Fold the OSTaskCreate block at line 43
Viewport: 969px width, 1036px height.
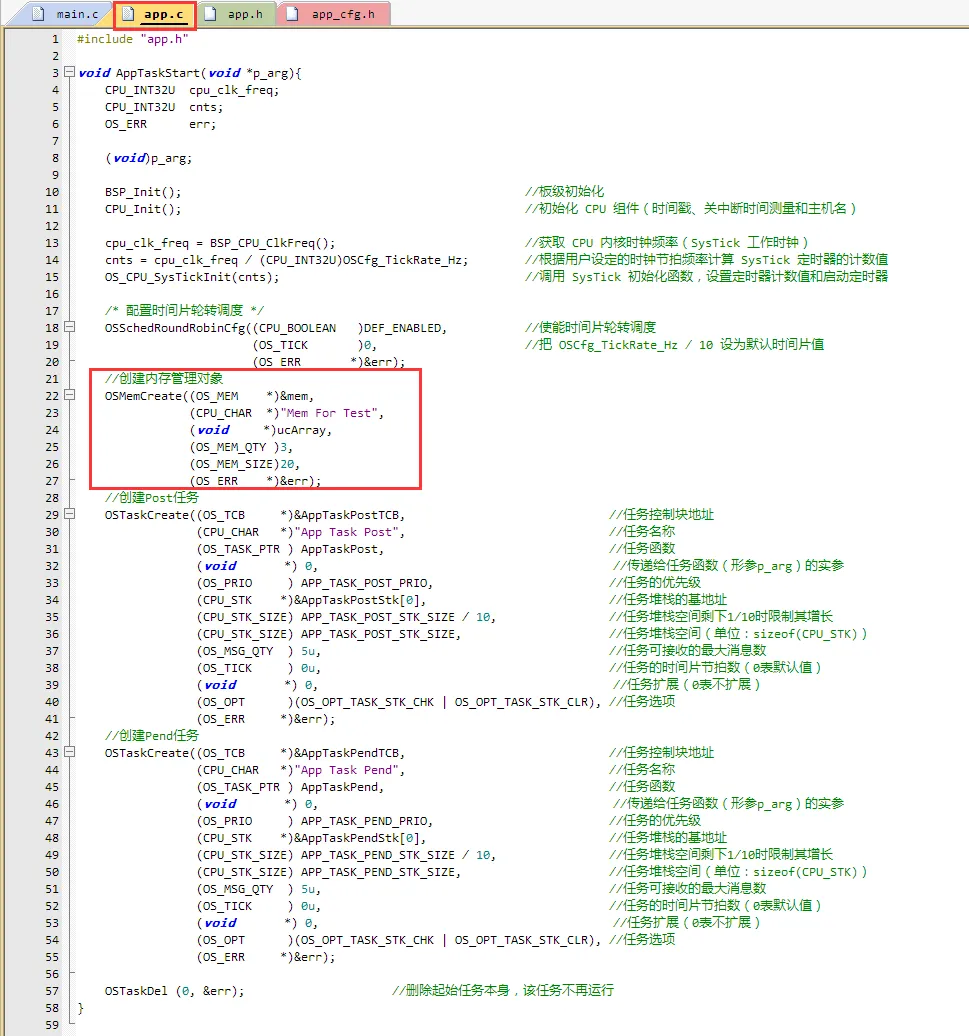point(68,753)
